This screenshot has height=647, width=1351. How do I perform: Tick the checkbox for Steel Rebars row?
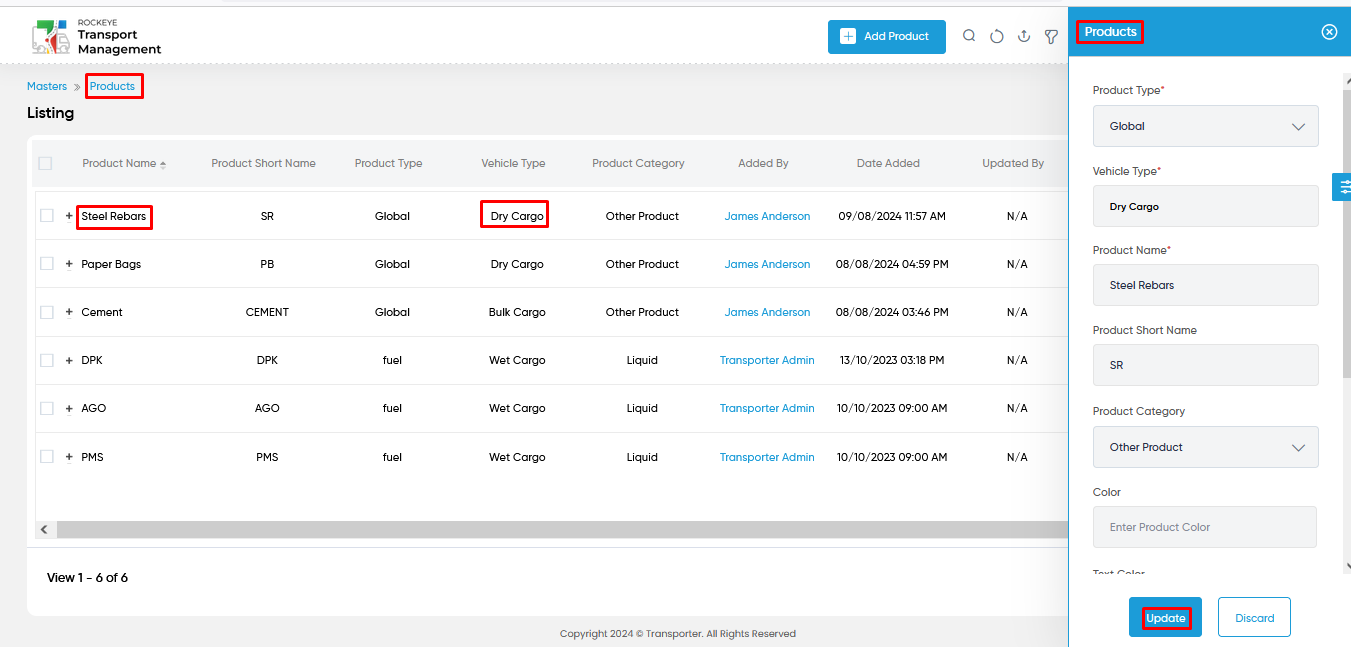[x=47, y=216]
